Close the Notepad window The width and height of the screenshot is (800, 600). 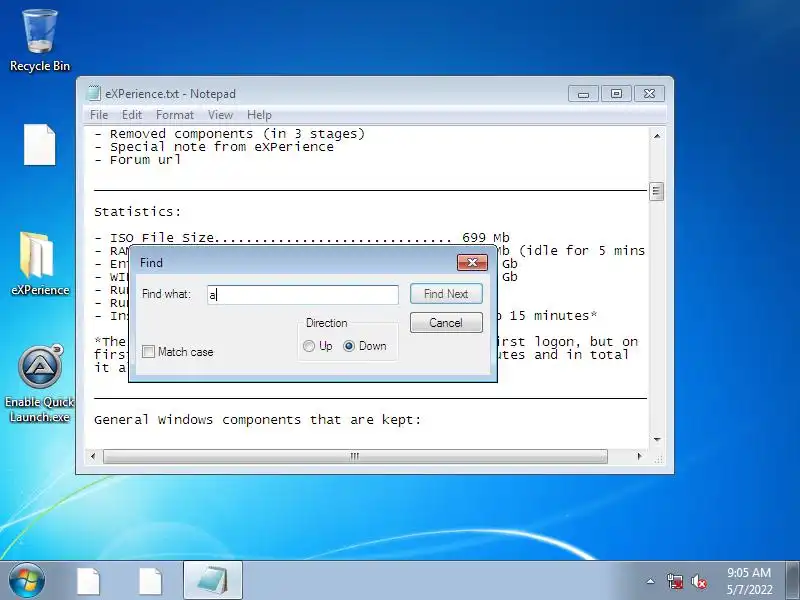[649, 94]
